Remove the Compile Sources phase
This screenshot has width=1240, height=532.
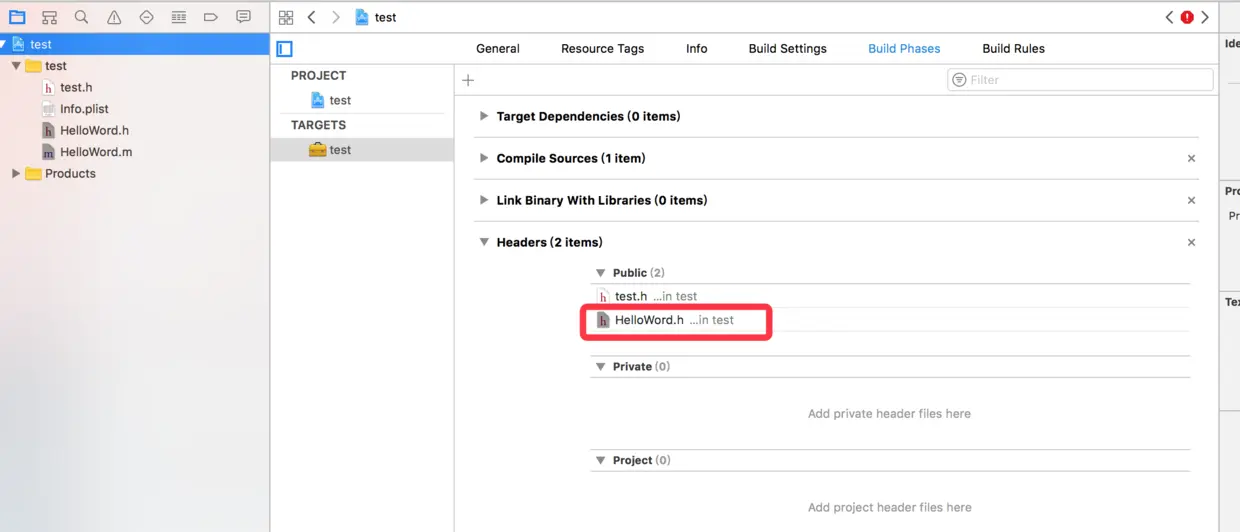click(x=1191, y=158)
